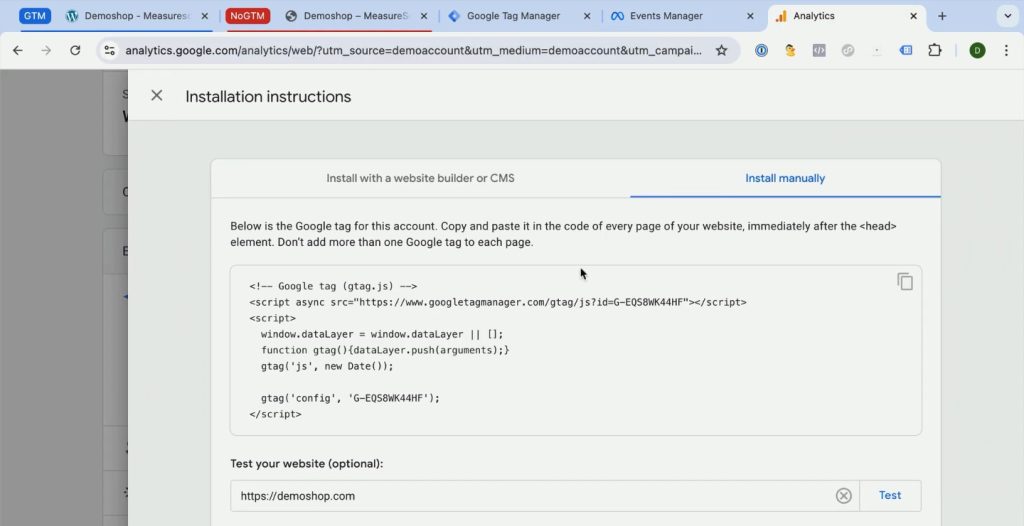
Task: Click the grey link extension icon
Action: (848, 50)
